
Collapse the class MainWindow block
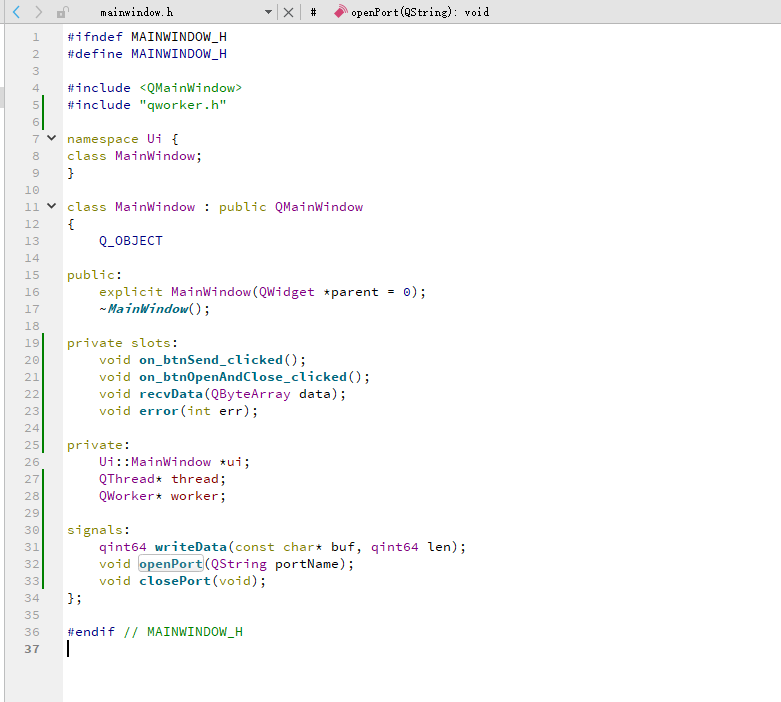(51, 206)
